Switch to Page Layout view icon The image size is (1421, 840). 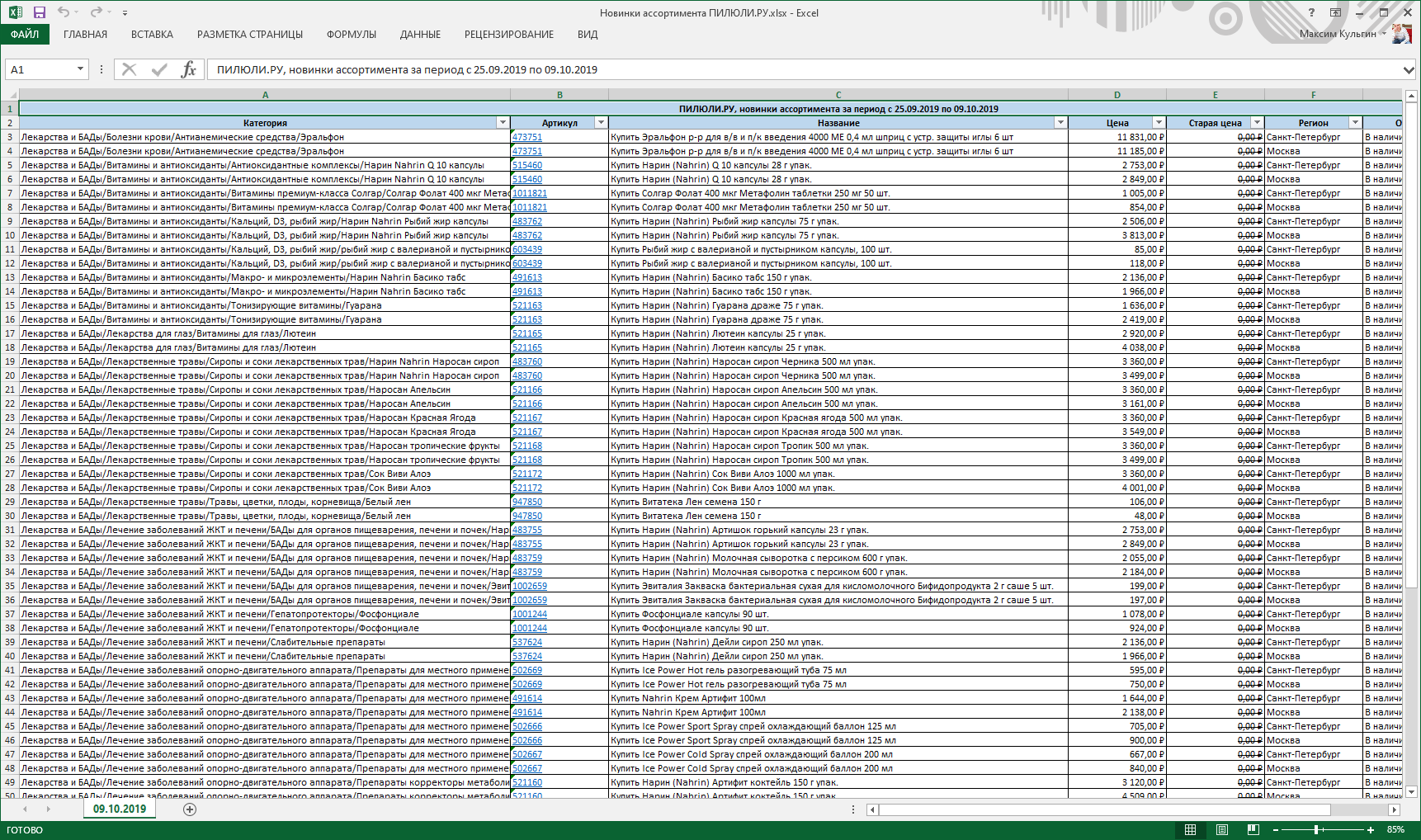pos(1221,829)
